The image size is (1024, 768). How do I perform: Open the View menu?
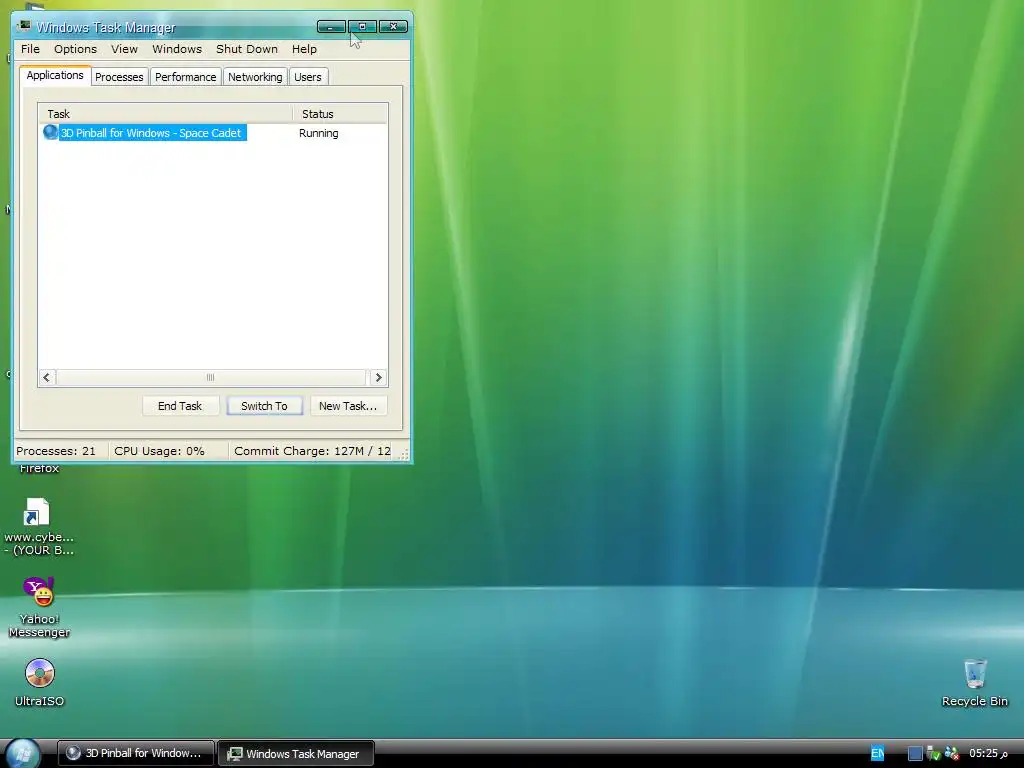click(124, 49)
